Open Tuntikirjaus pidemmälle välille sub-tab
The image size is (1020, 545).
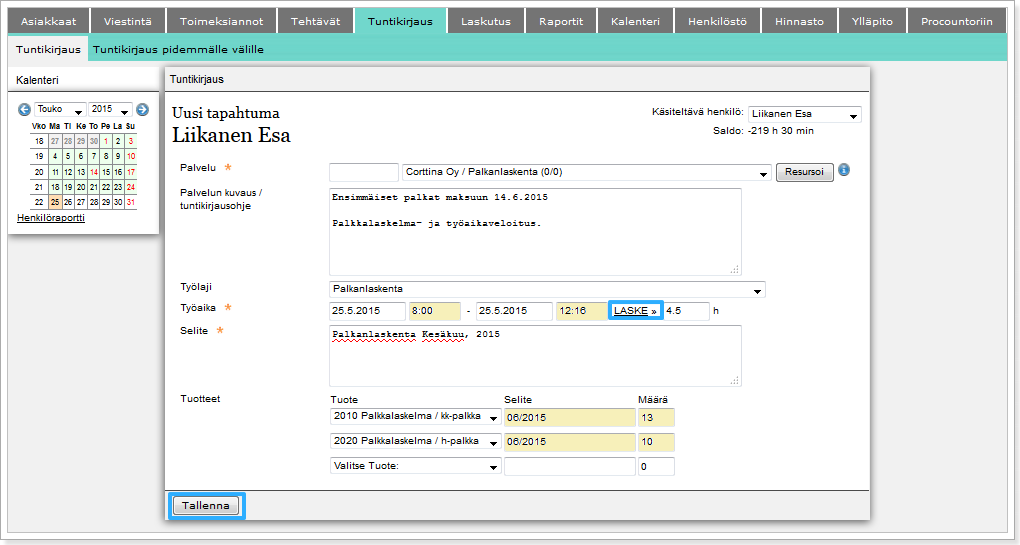coord(178,49)
